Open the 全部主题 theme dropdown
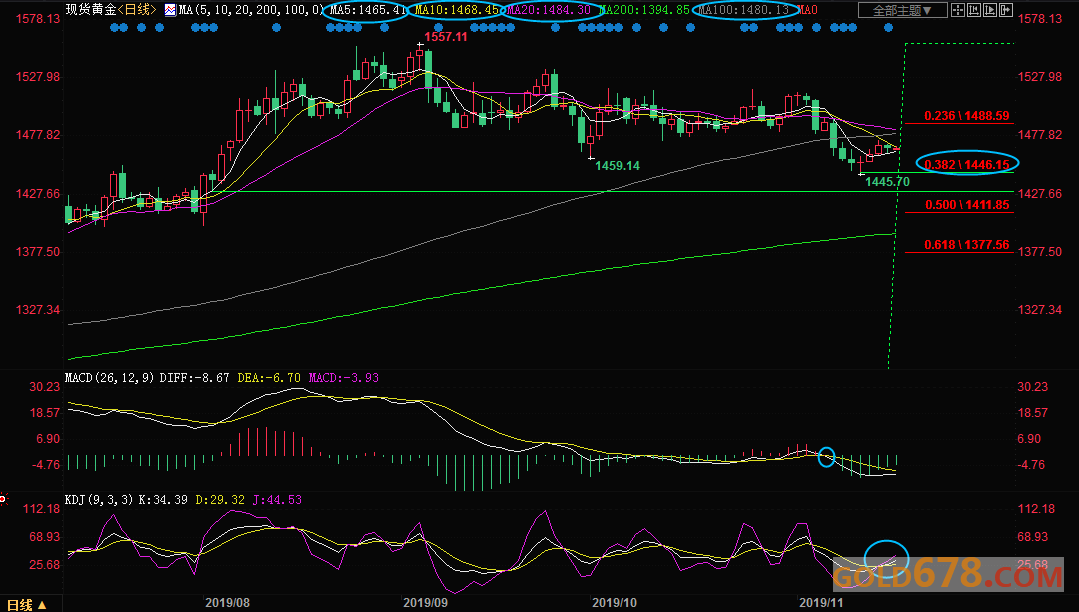The width and height of the screenshot is (1079, 612). pyautogui.click(x=902, y=10)
